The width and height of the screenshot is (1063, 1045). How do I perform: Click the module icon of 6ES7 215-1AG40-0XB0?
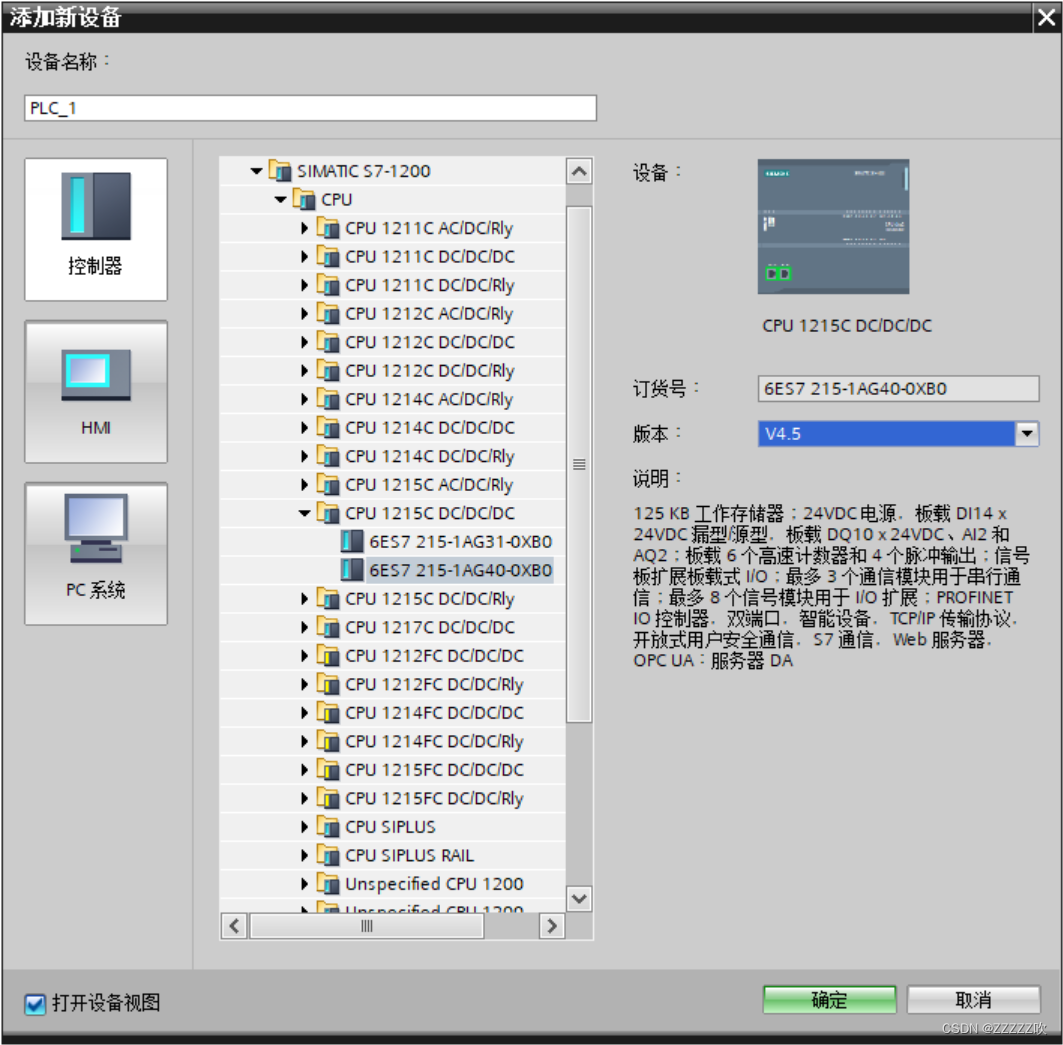[x=352, y=570]
